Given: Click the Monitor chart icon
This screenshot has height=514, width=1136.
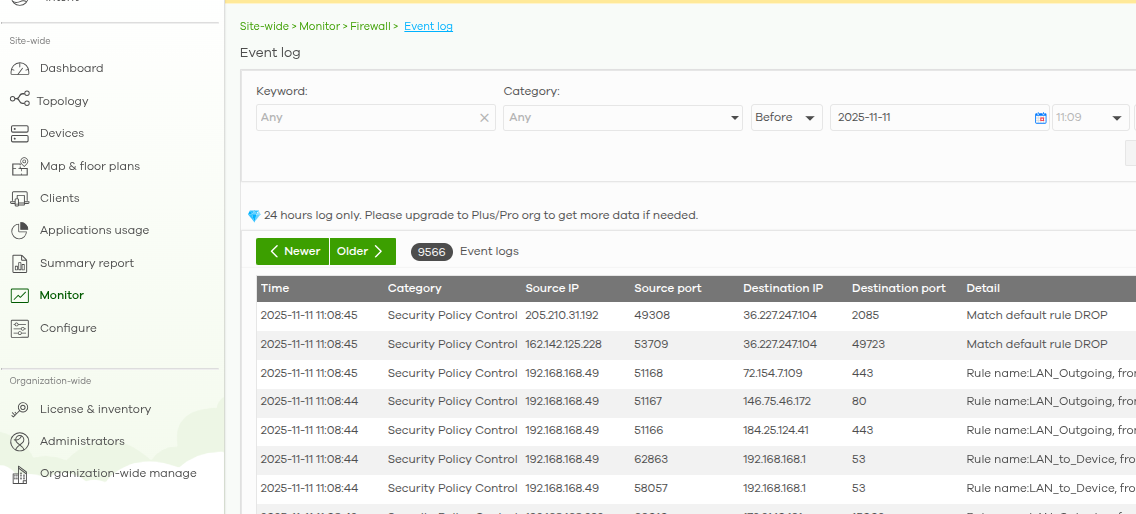Looking at the screenshot, I should [x=20, y=296].
